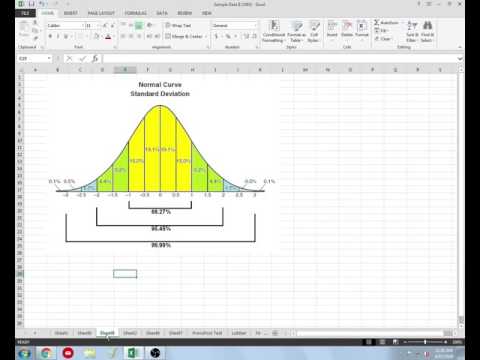Click the Paste icon in Clipboard group
This screenshot has width=480, height=360.
coord(24,29)
